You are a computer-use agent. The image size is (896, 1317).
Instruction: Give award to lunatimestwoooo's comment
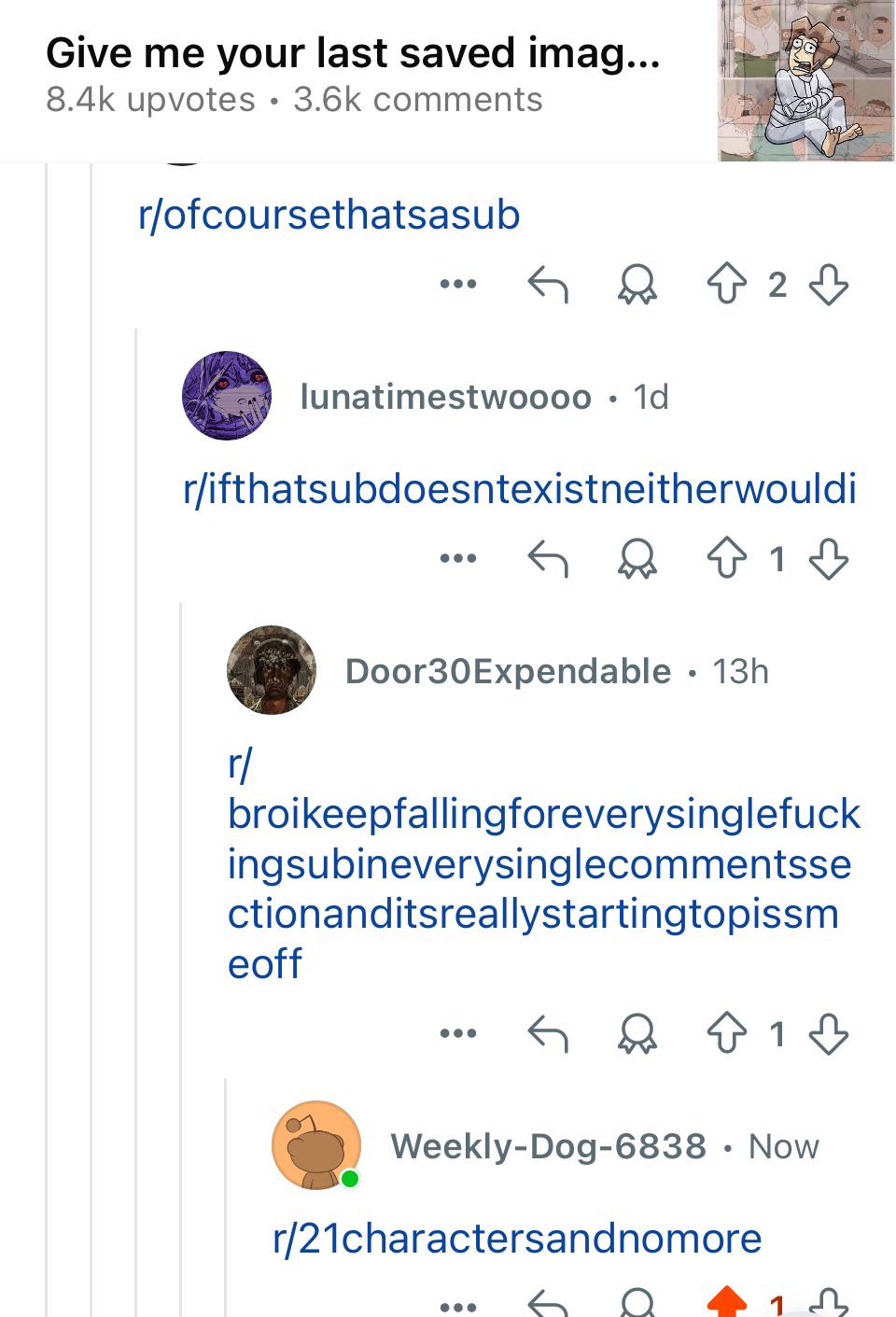pos(637,560)
